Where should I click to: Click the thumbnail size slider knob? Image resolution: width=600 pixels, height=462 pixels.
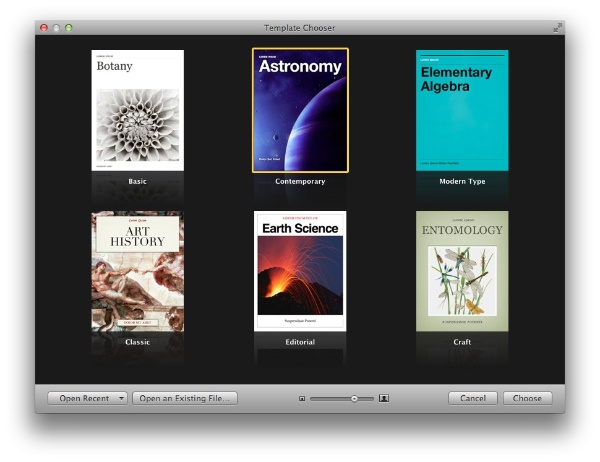(x=354, y=398)
